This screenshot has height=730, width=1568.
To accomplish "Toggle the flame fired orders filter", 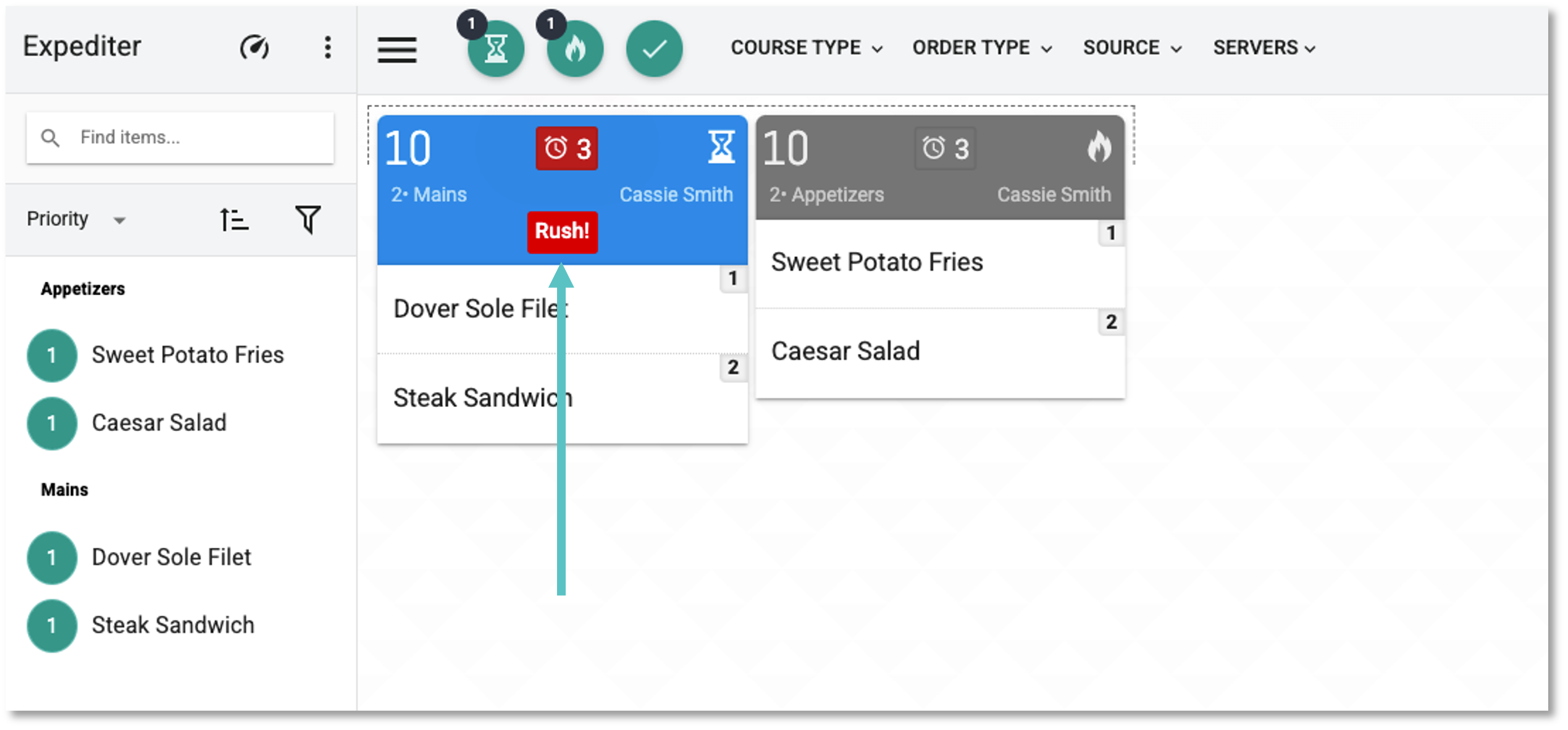I will pyautogui.click(x=575, y=49).
